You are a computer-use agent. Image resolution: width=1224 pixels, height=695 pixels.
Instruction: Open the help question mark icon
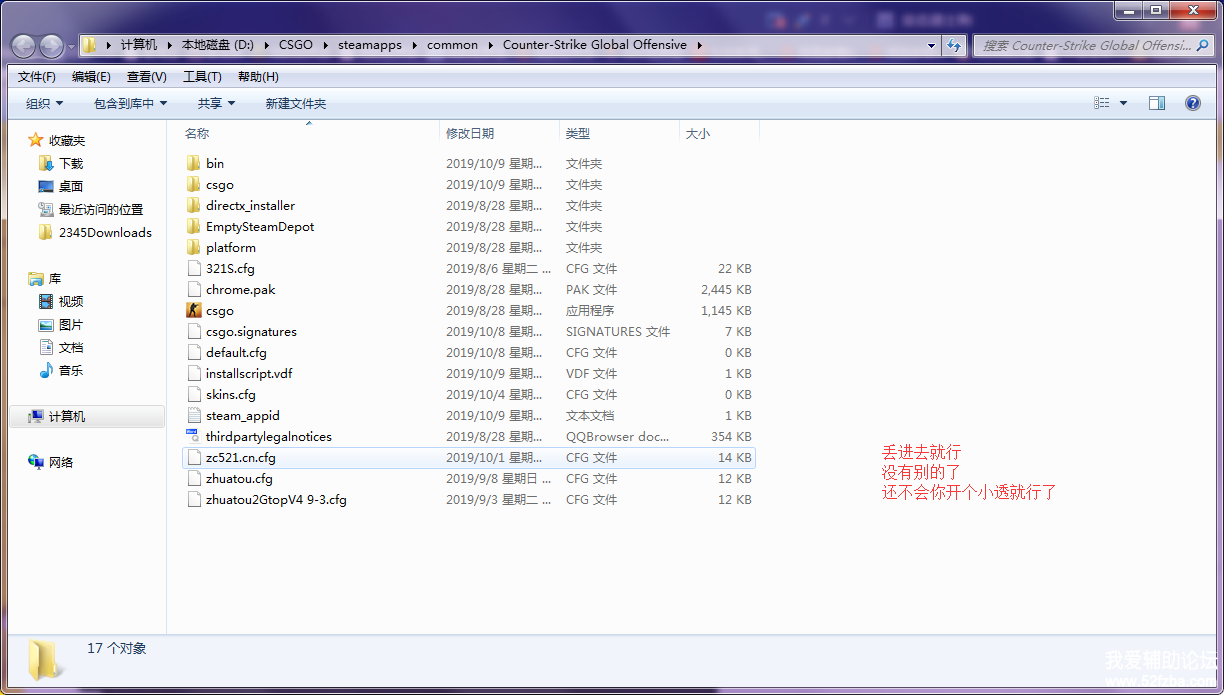[1192, 103]
